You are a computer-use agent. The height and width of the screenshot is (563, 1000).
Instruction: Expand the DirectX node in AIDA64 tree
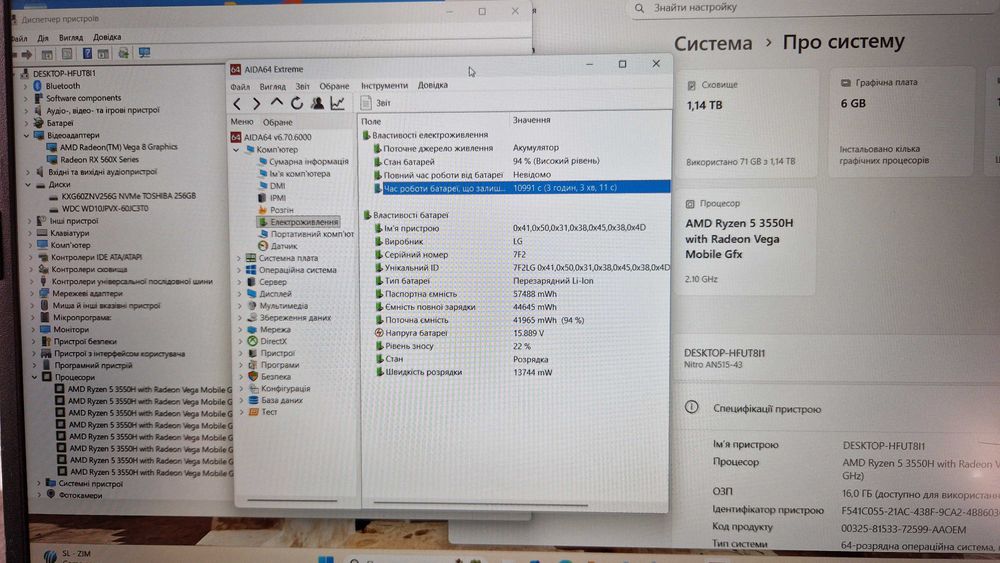pos(240,341)
